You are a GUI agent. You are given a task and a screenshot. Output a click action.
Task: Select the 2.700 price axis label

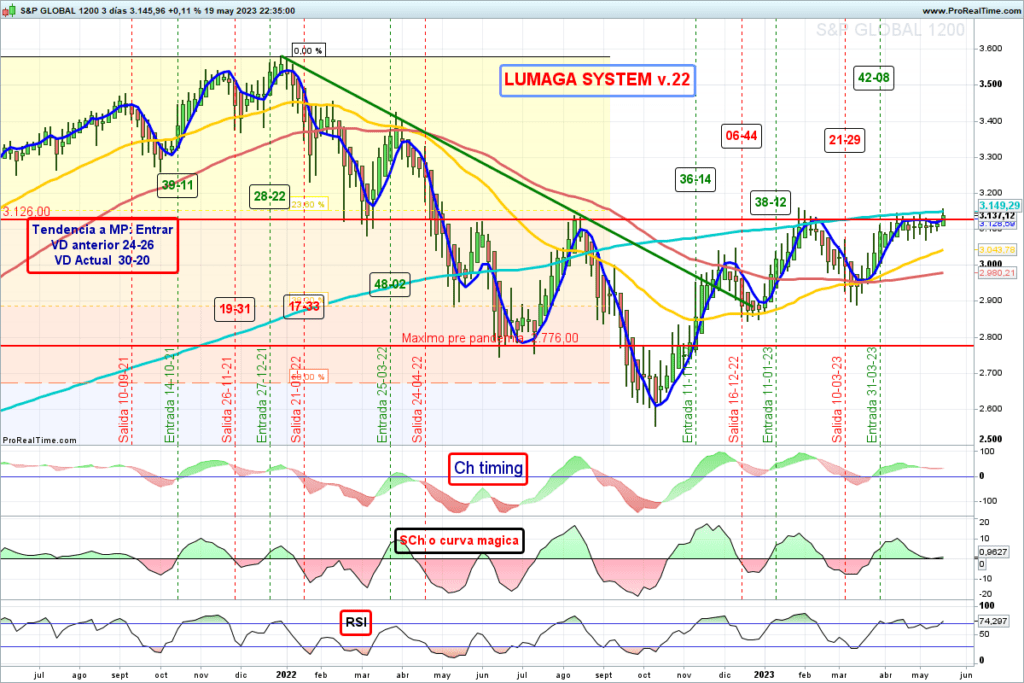click(x=991, y=373)
